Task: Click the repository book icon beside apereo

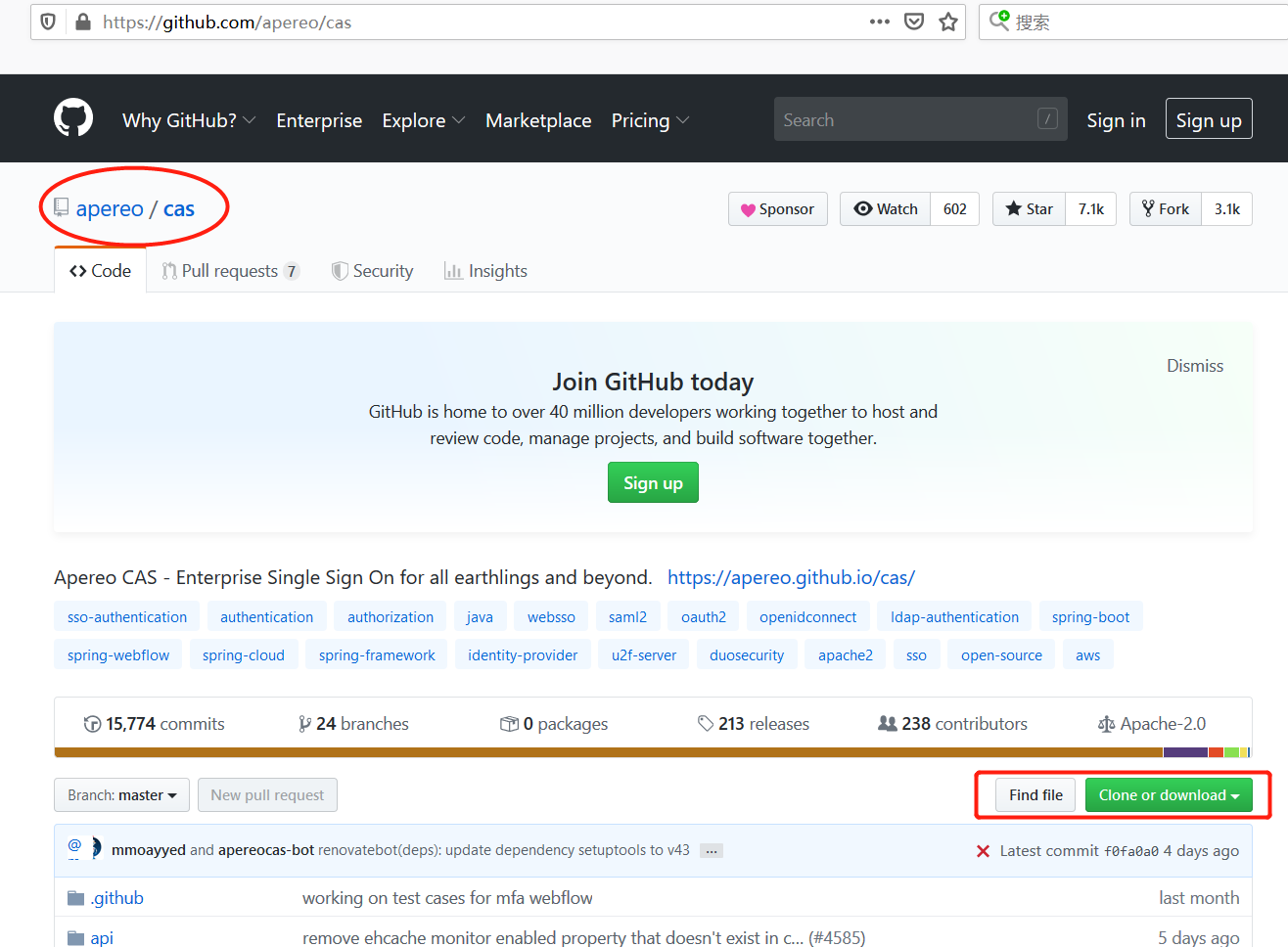Action: (62, 208)
